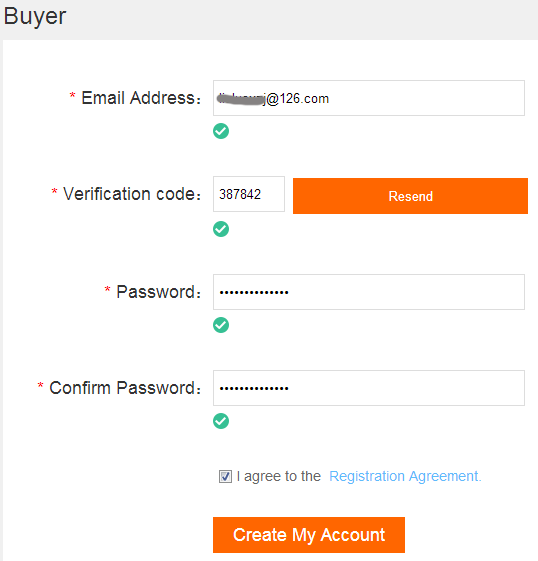
Task: Click the Email Address label text
Action: 141,98
